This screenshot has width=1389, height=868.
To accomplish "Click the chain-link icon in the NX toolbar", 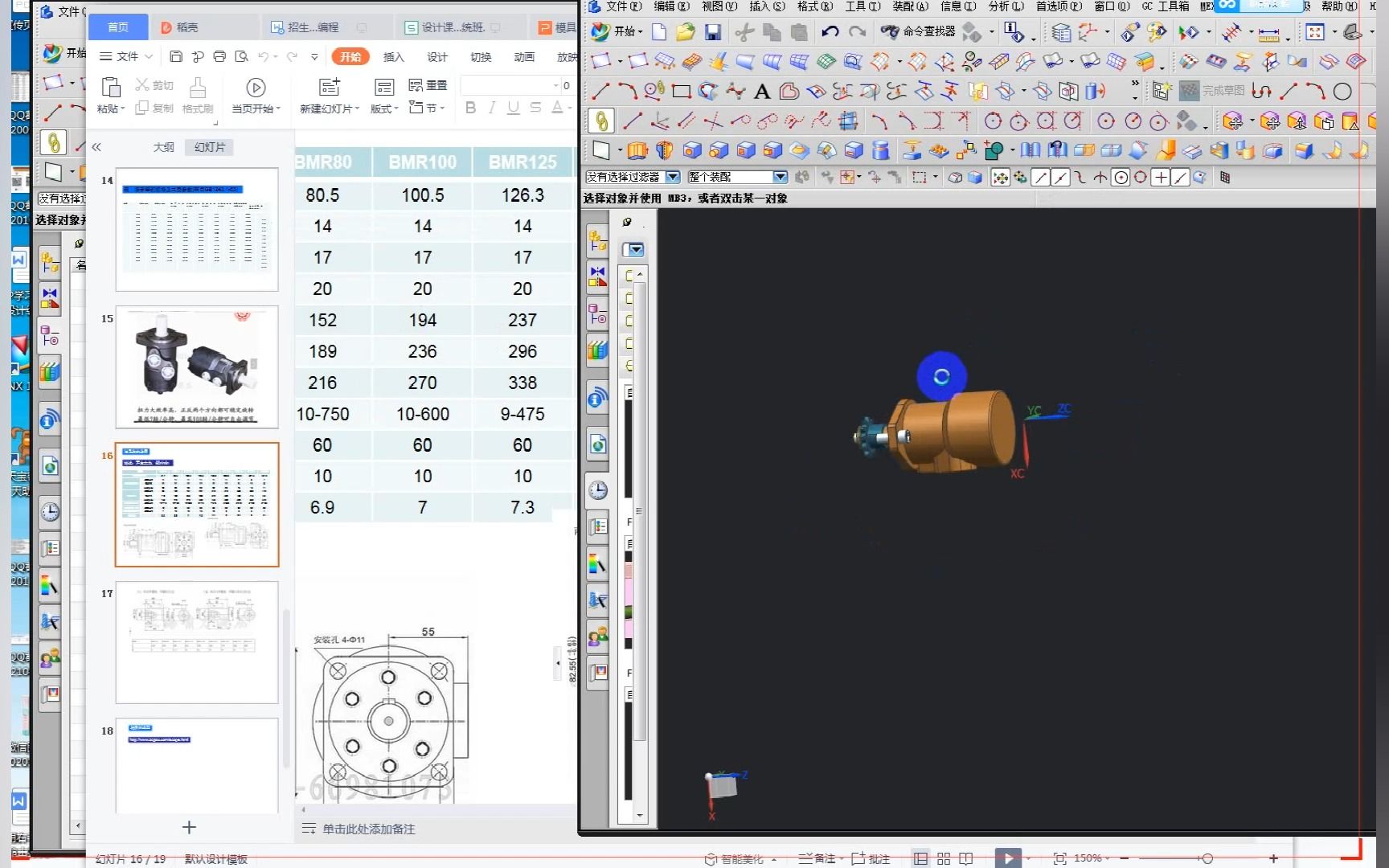I will pos(601,121).
